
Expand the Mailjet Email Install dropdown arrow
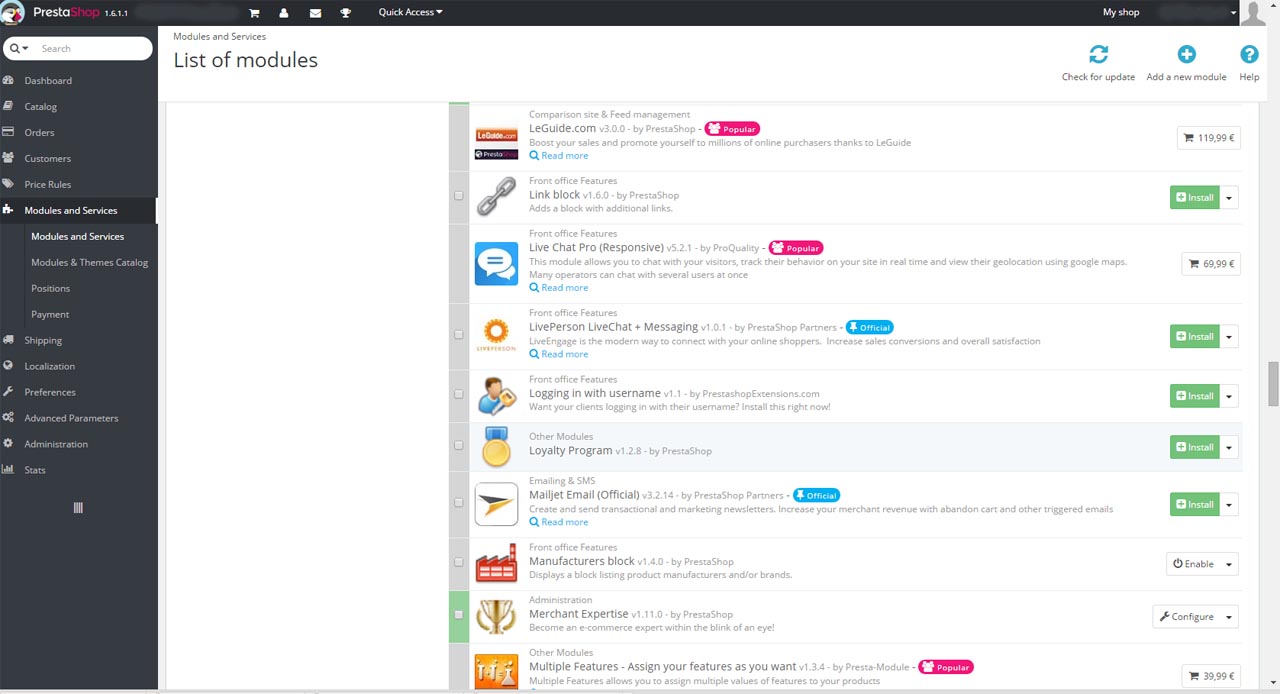coord(1229,504)
